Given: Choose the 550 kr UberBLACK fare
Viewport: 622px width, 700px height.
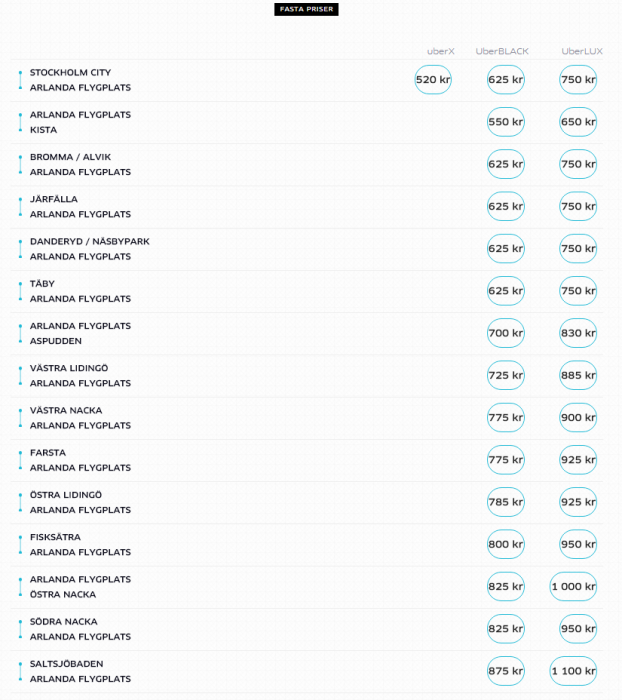Looking at the screenshot, I should pyautogui.click(x=505, y=122).
